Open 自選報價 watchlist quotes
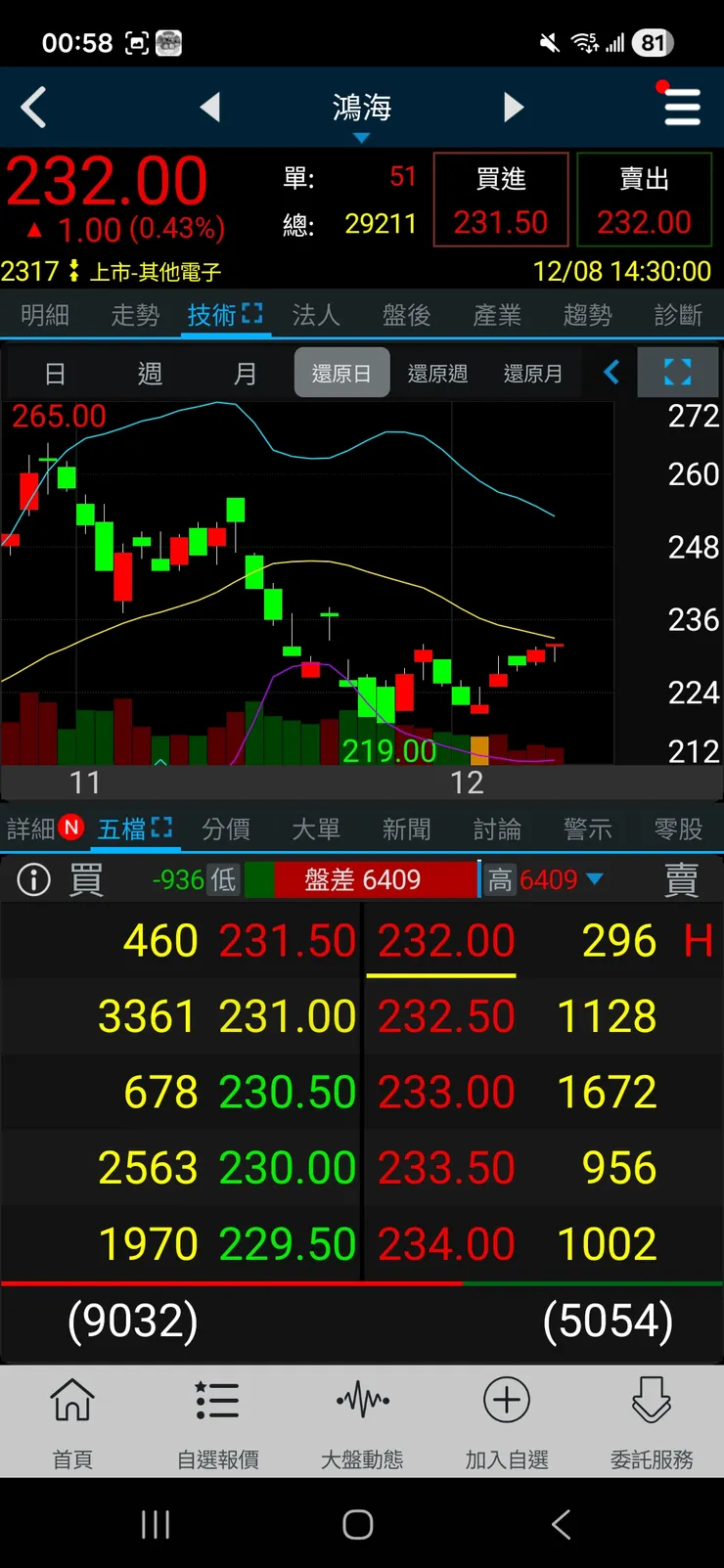This screenshot has width=724, height=1568. (x=217, y=1422)
